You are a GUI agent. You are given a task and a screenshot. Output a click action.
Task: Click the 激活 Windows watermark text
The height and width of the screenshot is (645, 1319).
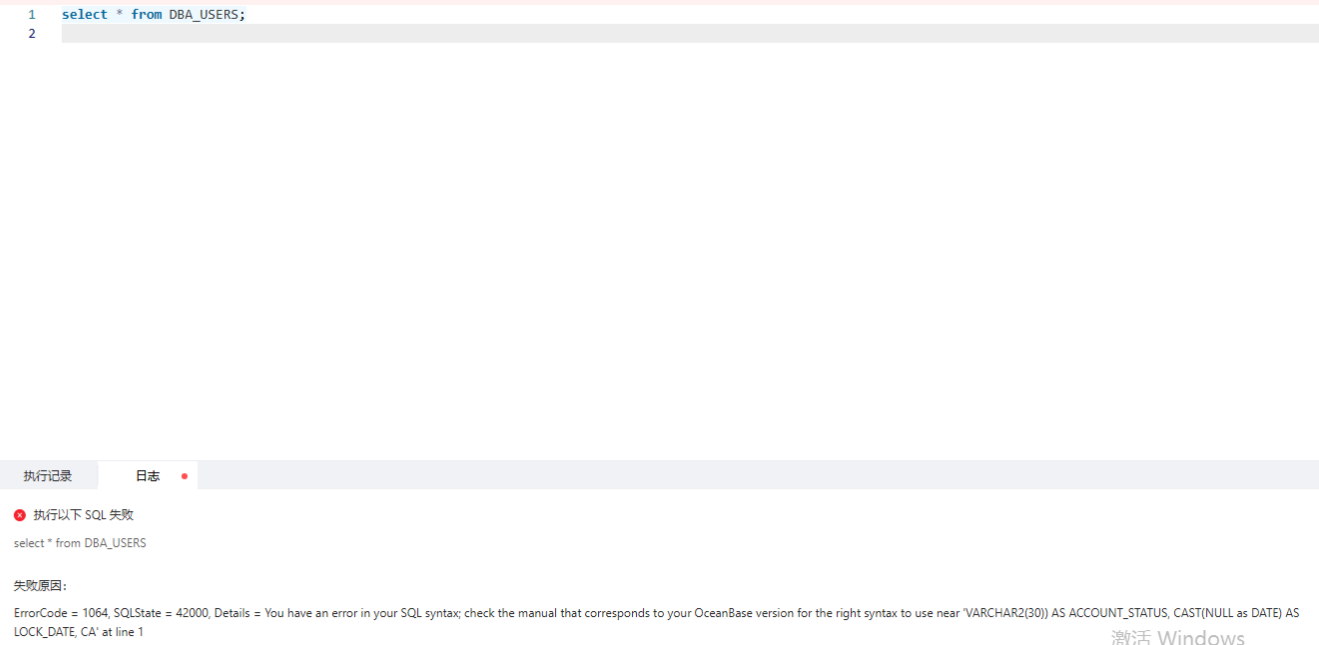point(1178,637)
